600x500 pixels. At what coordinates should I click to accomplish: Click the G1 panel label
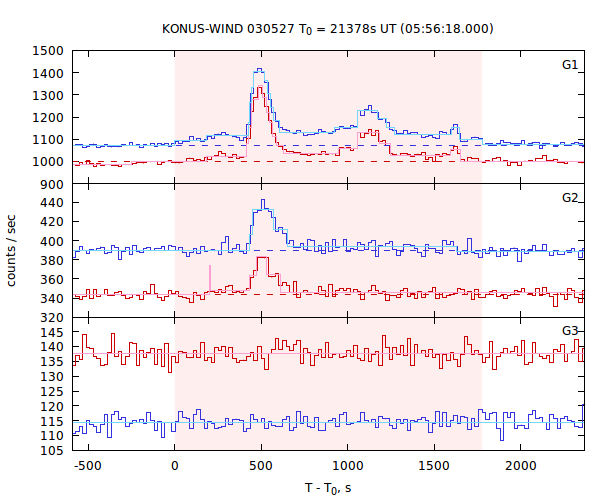click(x=570, y=65)
